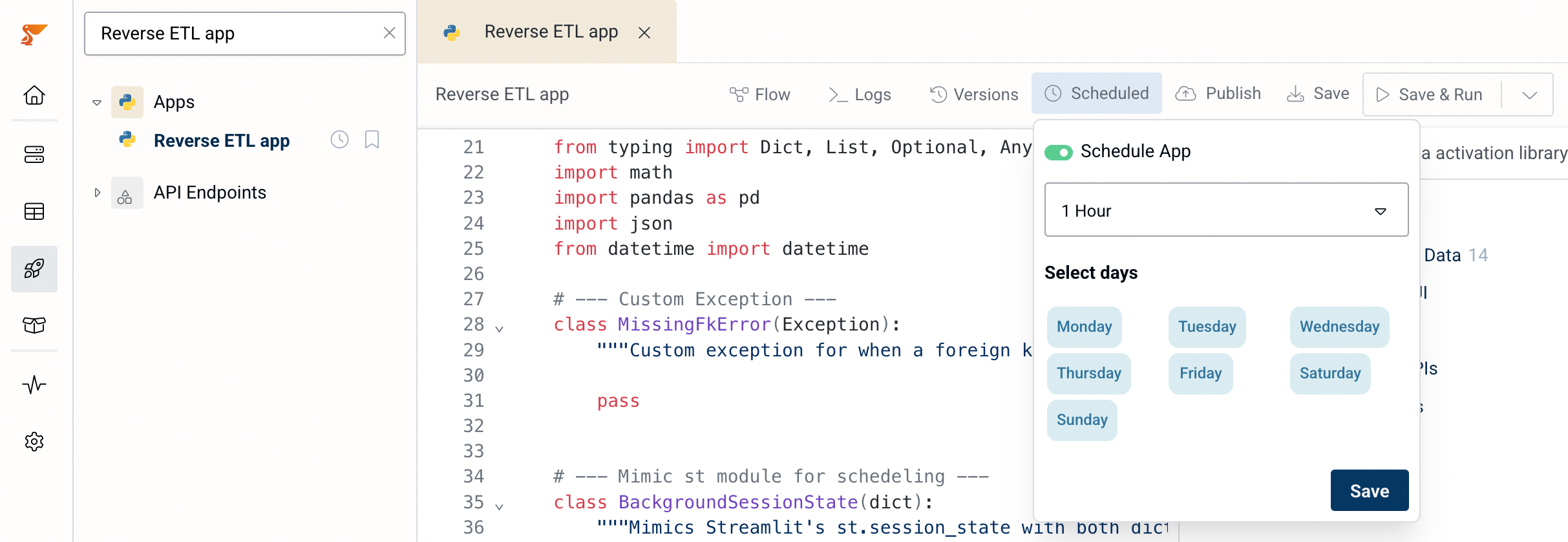The width and height of the screenshot is (1568, 542).
Task: Click the orange bird logo icon
Action: pos(34,34)
